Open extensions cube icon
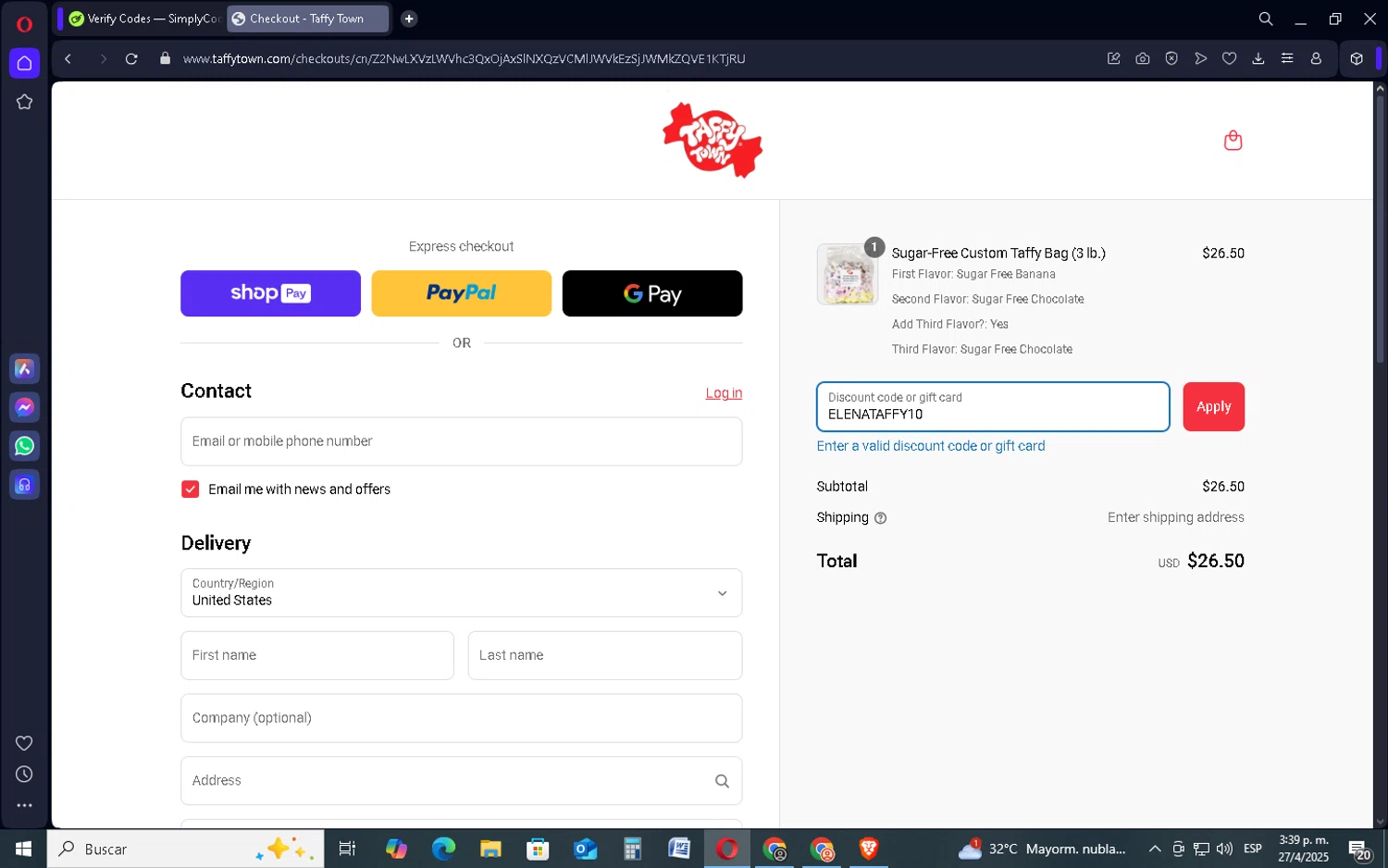Screen dimensions: 1388x868 click(1357, 58)
